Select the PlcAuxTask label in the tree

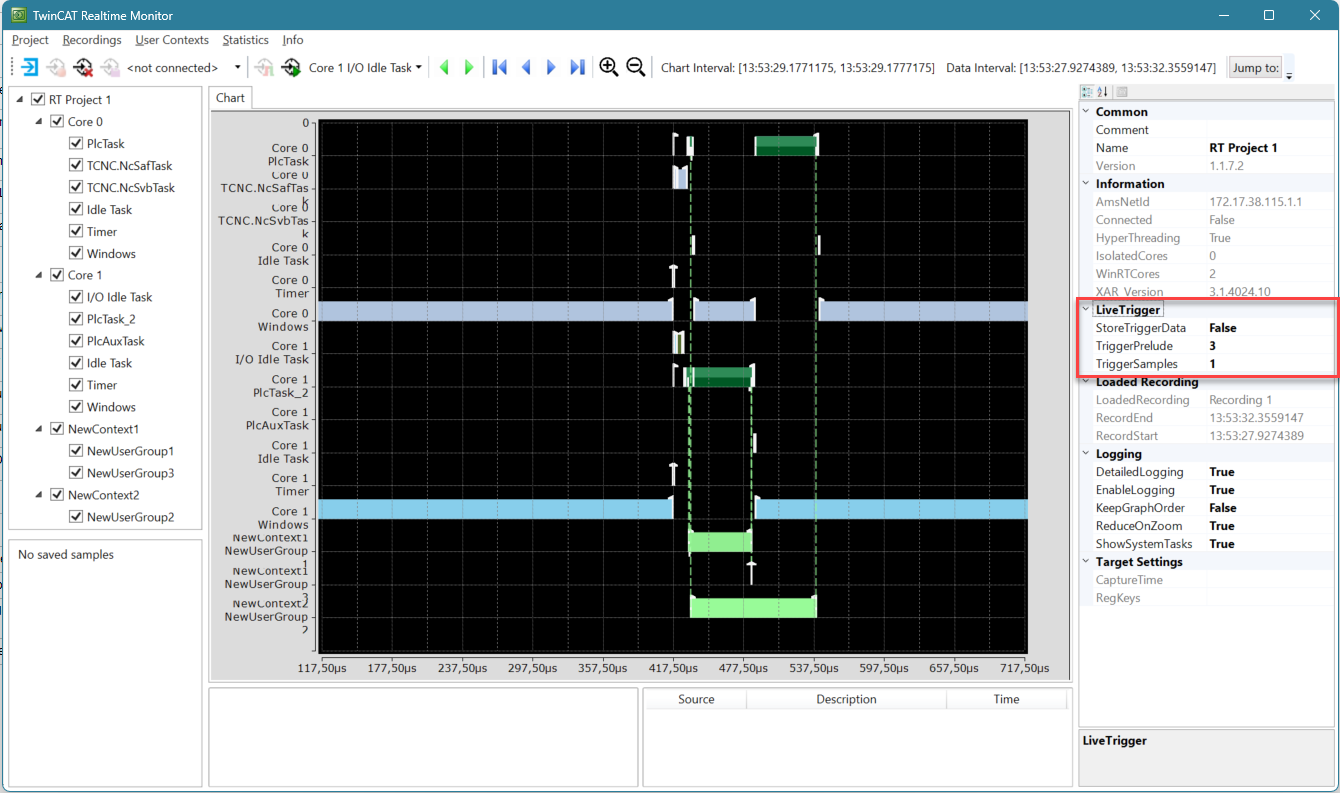[x=116, y=341]
